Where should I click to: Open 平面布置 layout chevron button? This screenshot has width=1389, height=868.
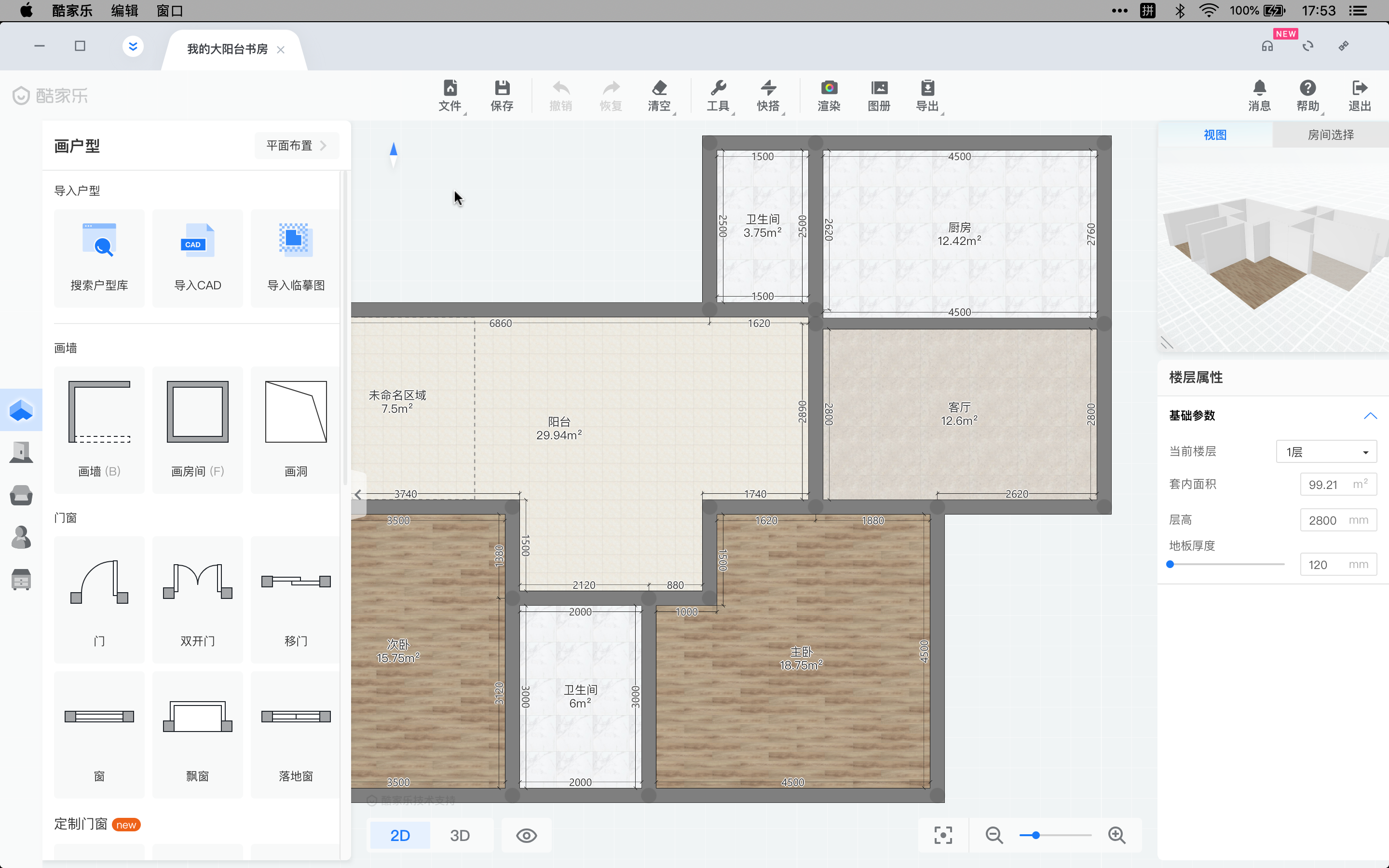tap(297, 146)
